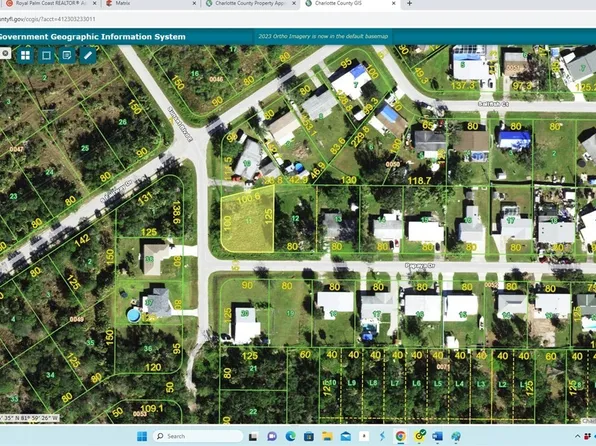Viewport: 596px width, 446px height.
Task: Open the yellow checkmark app on taskbar
Action: point(419,436)
